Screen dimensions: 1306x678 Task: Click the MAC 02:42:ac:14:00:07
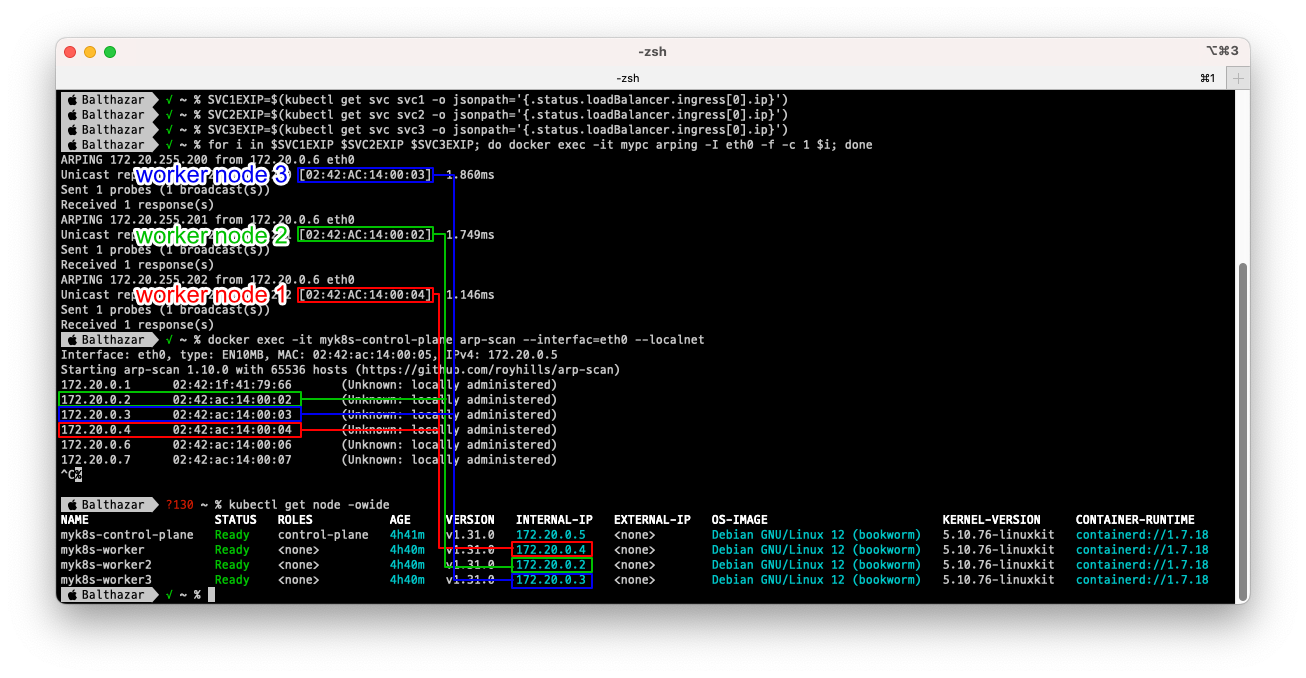pos(232,460)
